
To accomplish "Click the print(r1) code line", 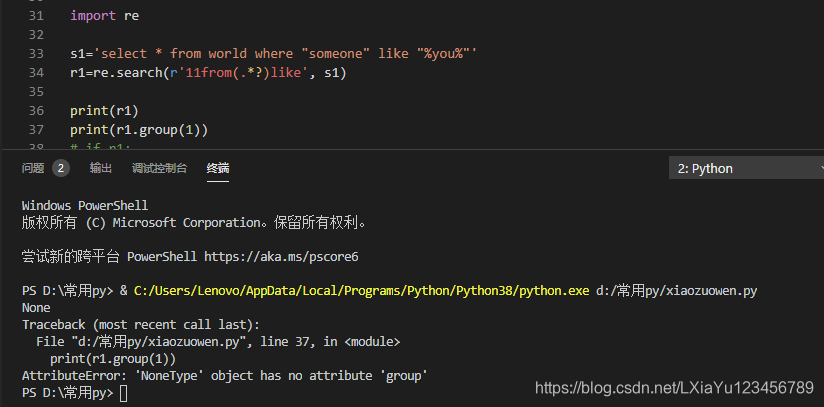I will pyautogui.click(x=105, y=110).
